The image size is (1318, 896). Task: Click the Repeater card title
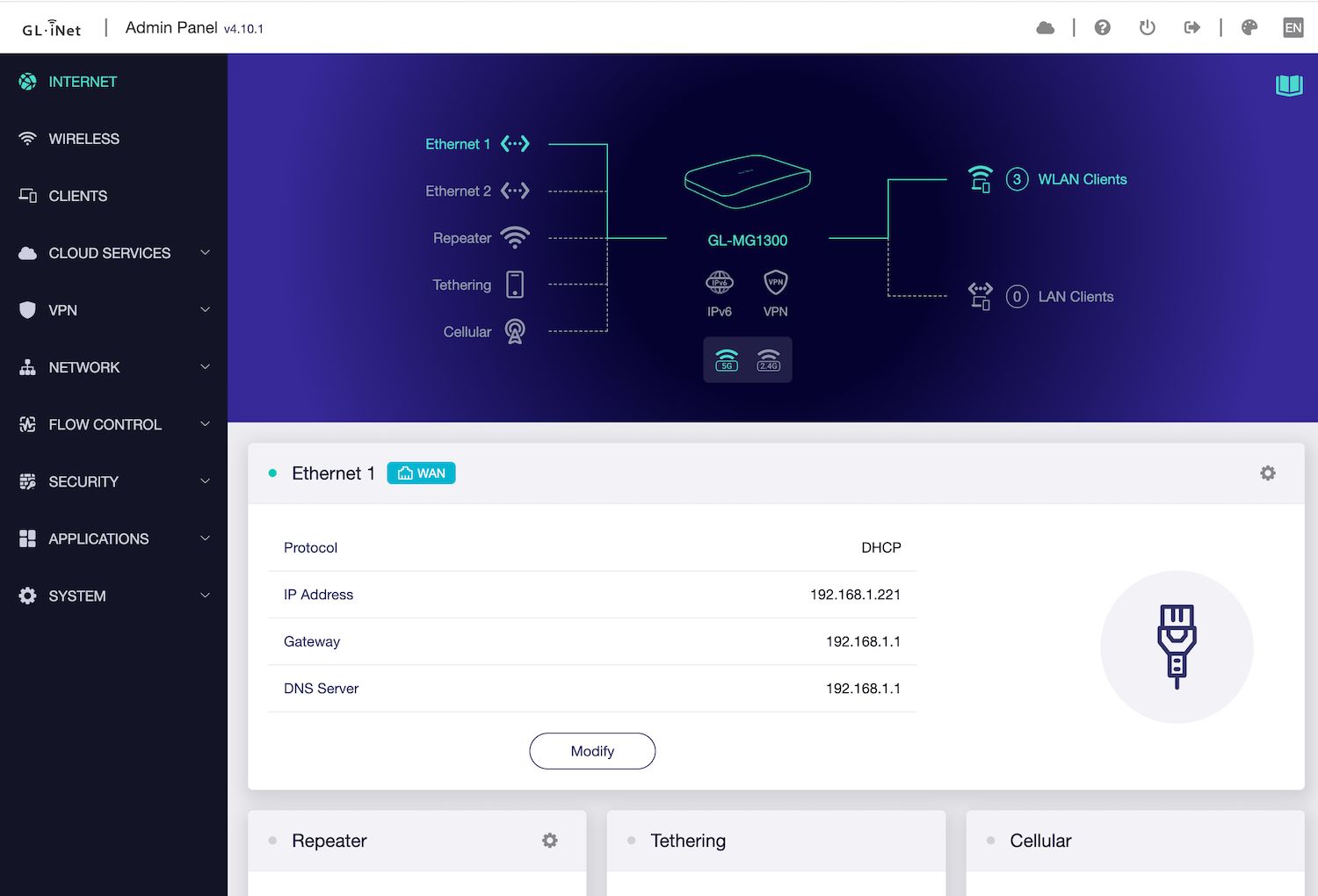point(329,841)
